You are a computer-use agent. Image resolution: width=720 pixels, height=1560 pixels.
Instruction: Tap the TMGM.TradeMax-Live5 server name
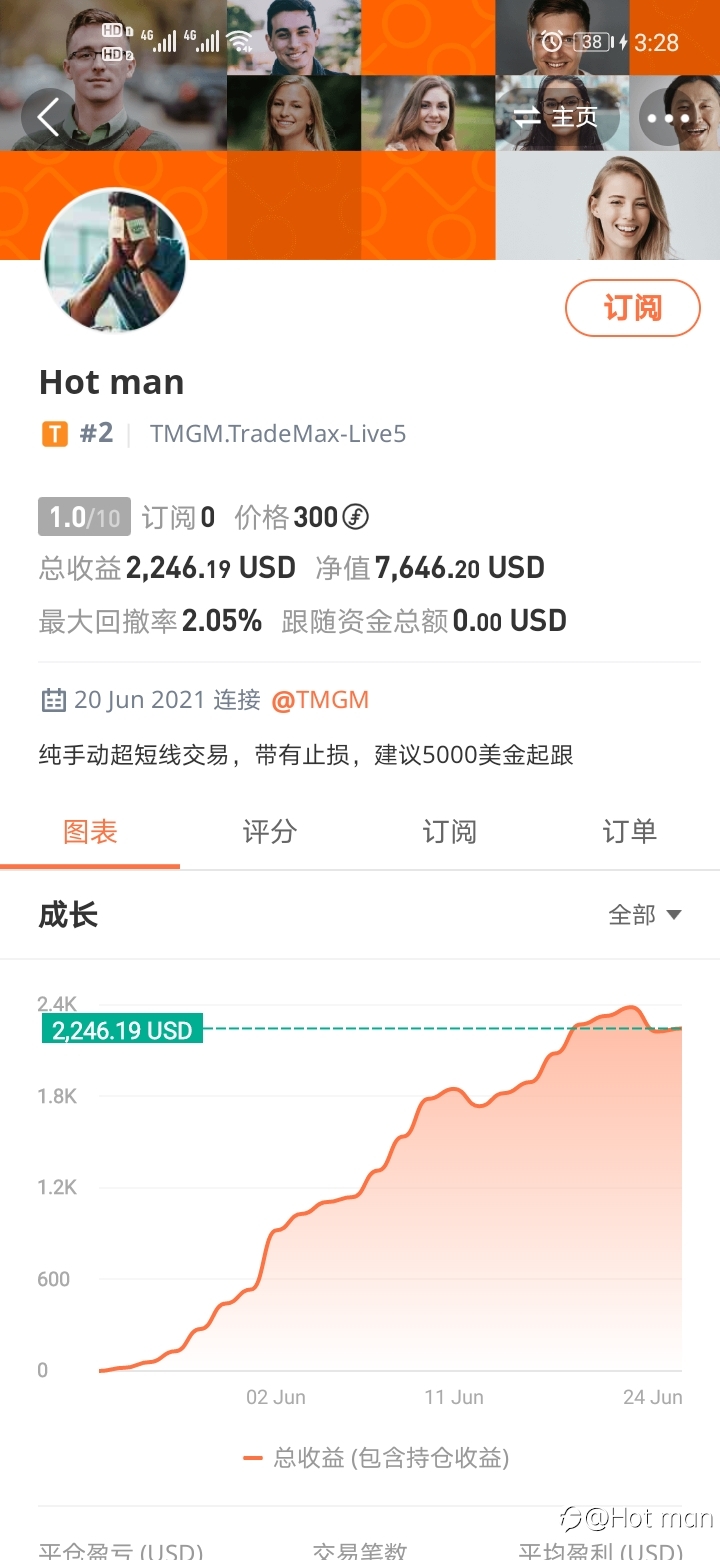(x=278, y=434)
